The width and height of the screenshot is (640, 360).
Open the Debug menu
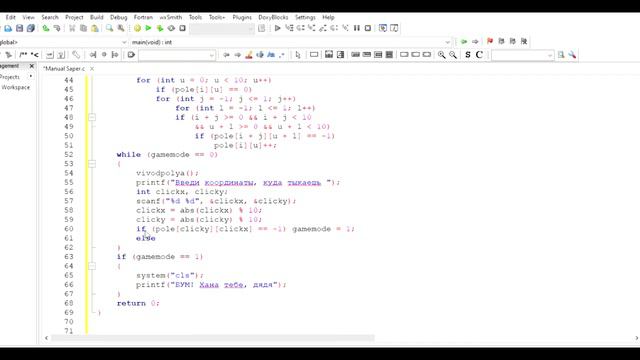point(119,17)
